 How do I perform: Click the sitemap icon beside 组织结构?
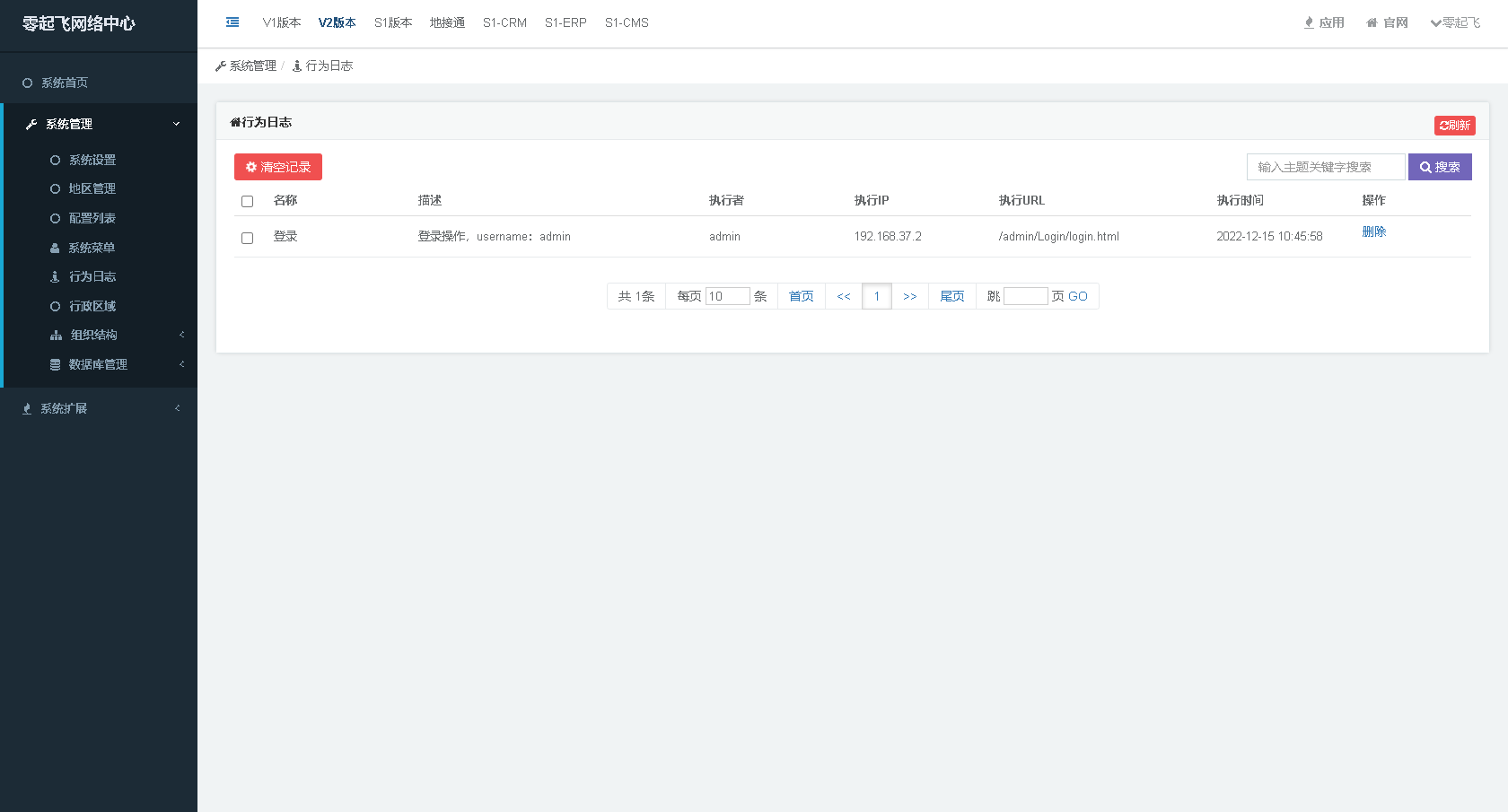point(56,335)
